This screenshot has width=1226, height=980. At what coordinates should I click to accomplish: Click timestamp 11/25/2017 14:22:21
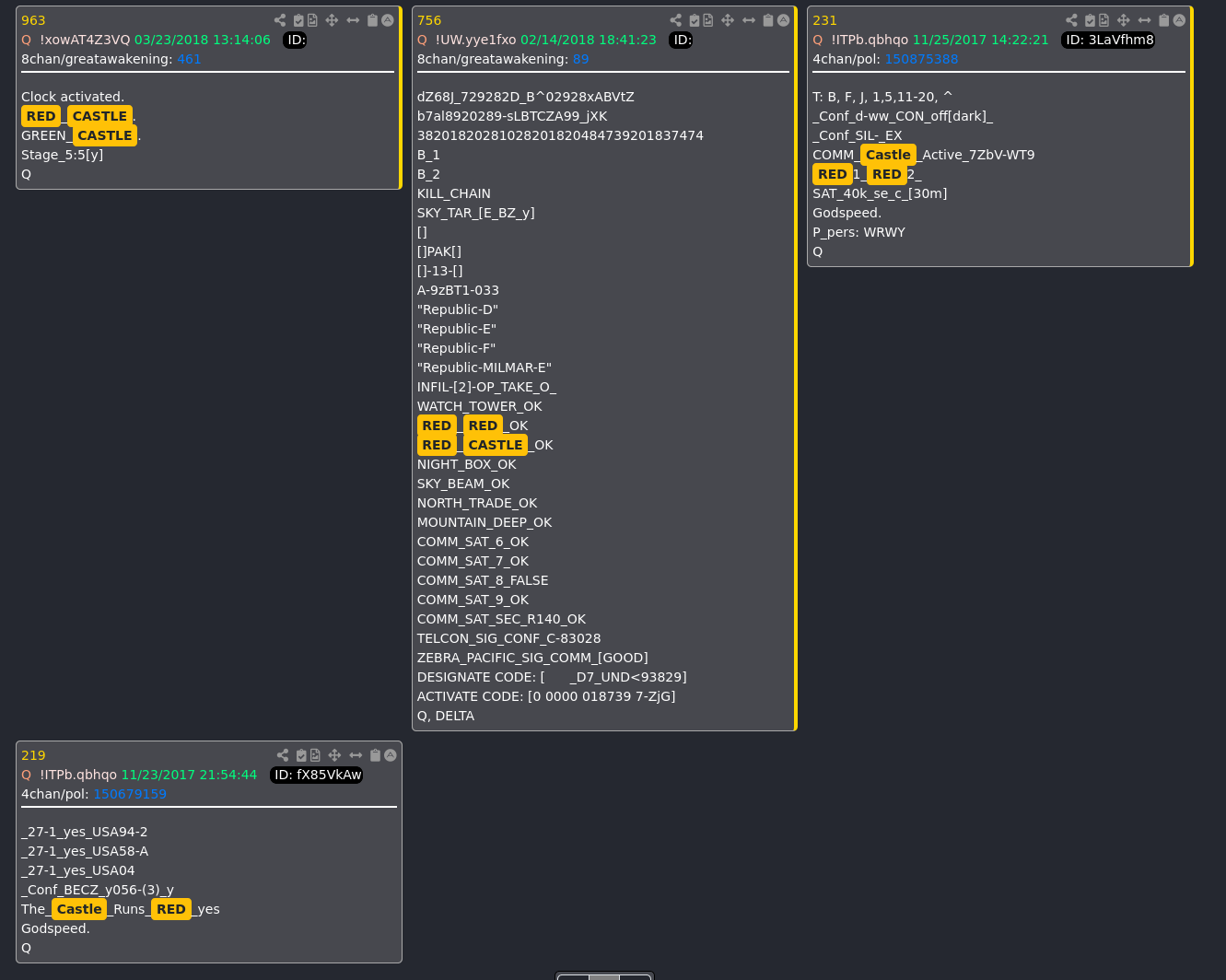coord(981,40)
